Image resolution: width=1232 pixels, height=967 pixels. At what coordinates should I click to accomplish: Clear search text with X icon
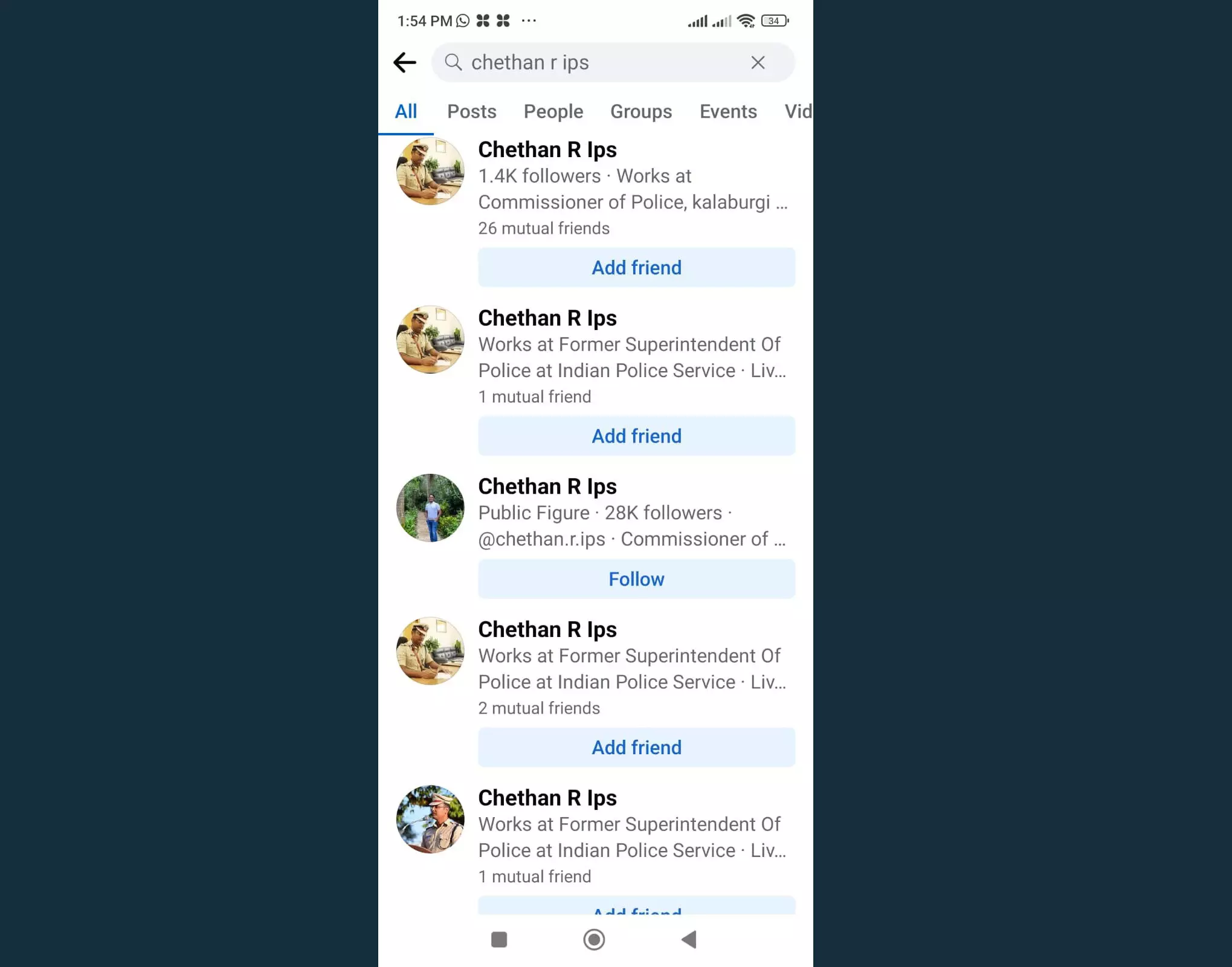[758, 62]
